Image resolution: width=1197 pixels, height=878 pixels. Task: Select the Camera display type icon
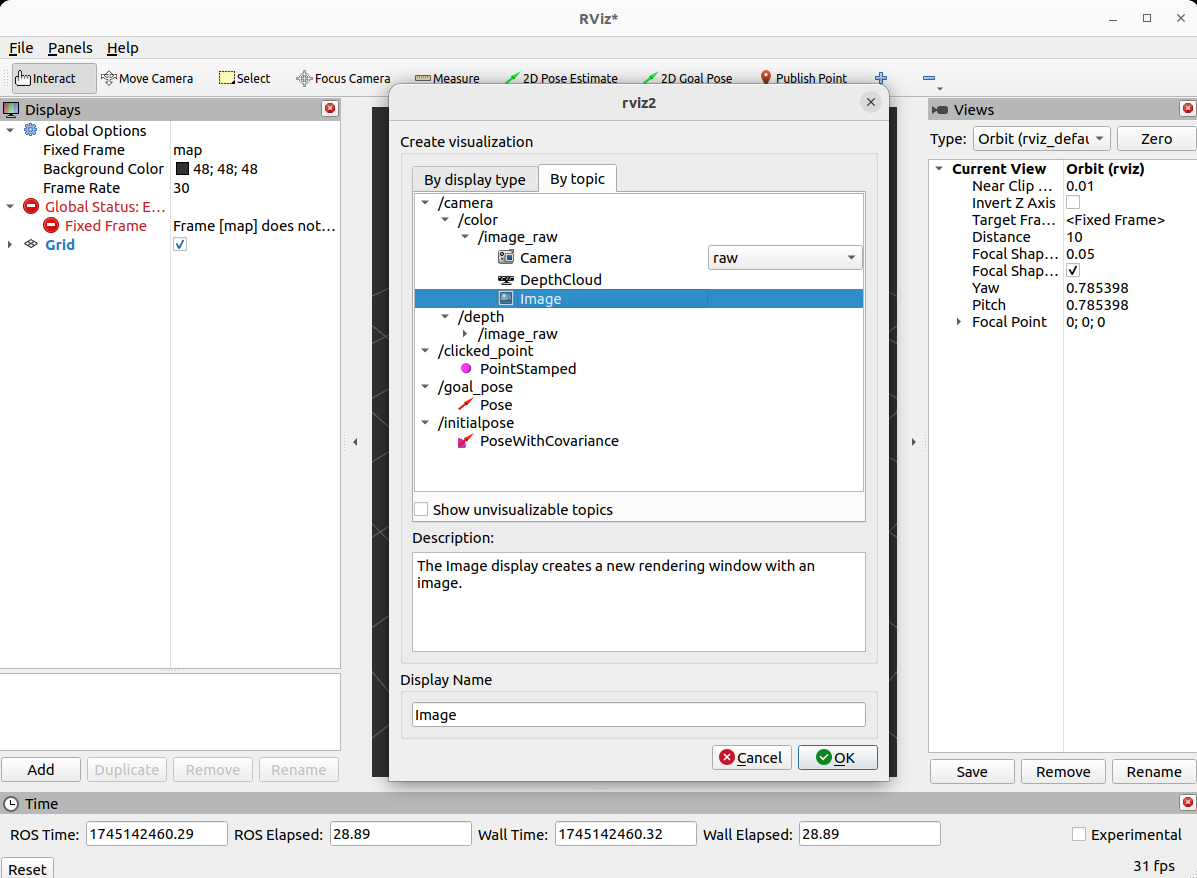pos(505,257)
